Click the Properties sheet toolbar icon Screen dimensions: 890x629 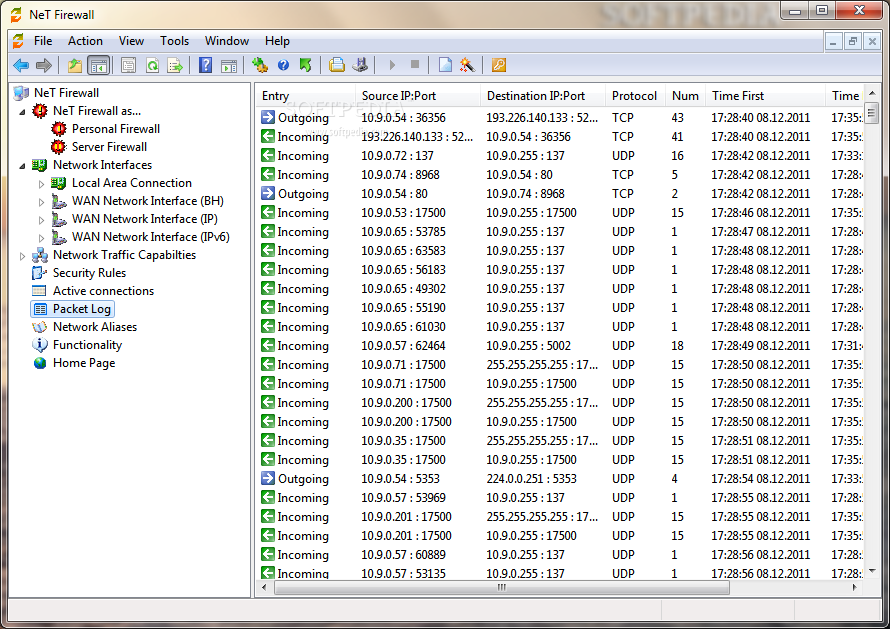pyautogui.click(x=128, y=65)
